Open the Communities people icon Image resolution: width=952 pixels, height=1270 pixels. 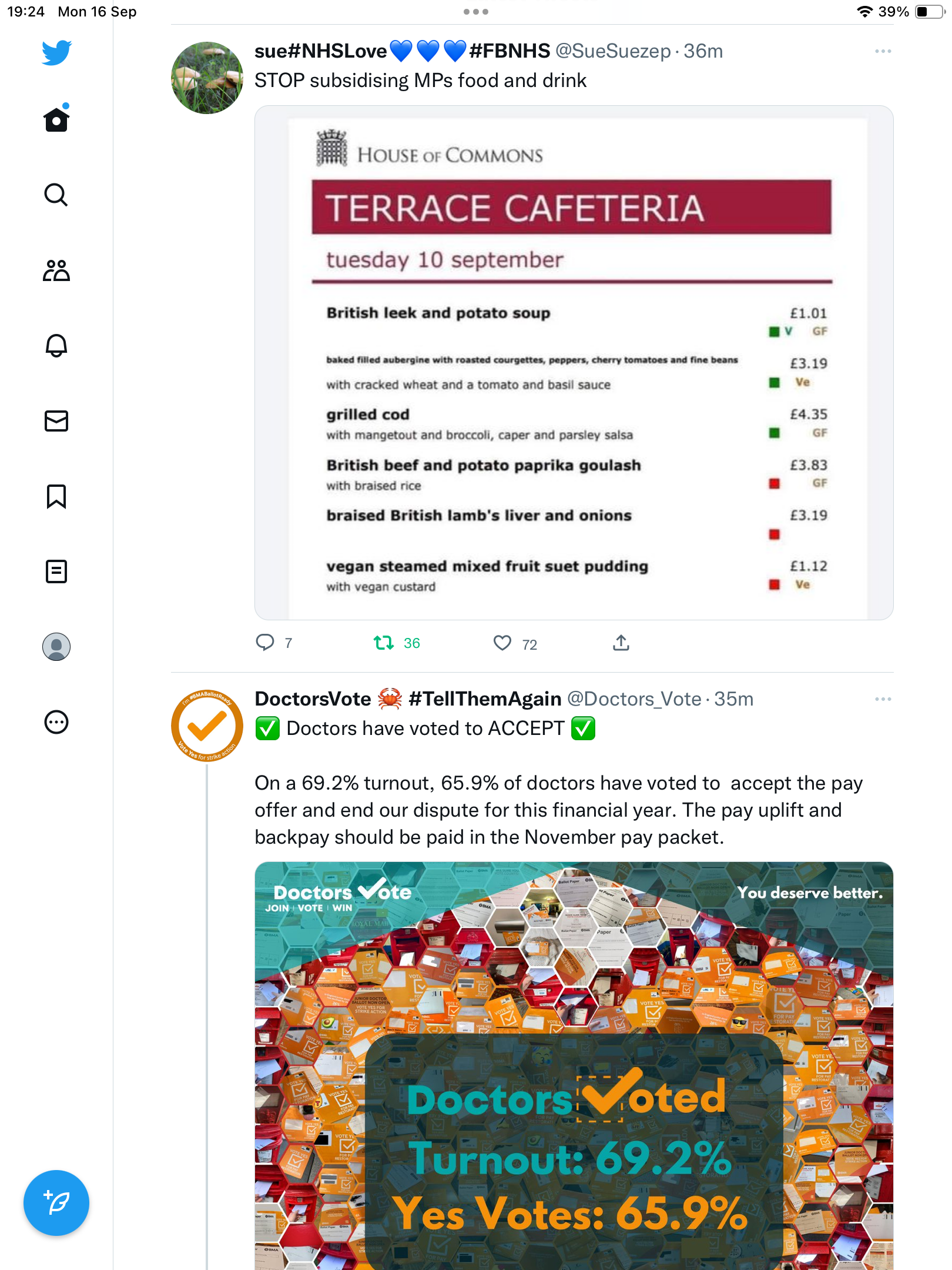[56, 270]
